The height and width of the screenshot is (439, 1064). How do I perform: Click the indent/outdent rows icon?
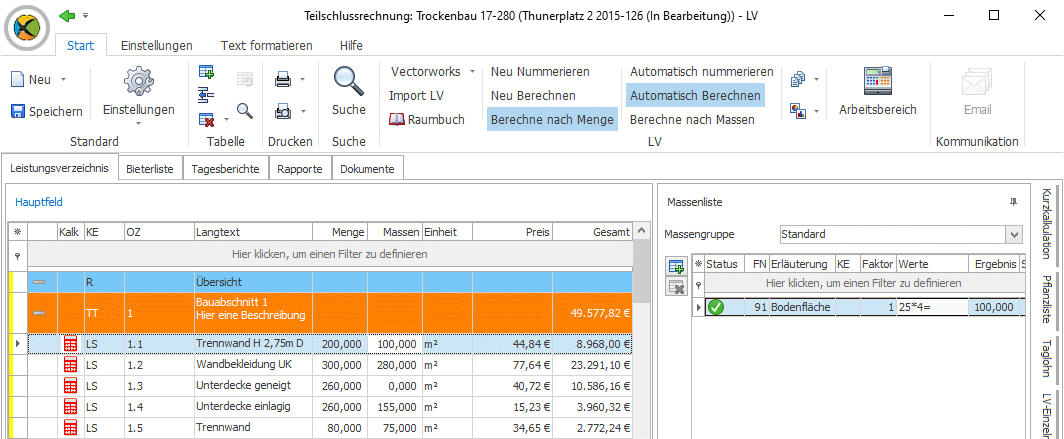(x=206, y=94)
